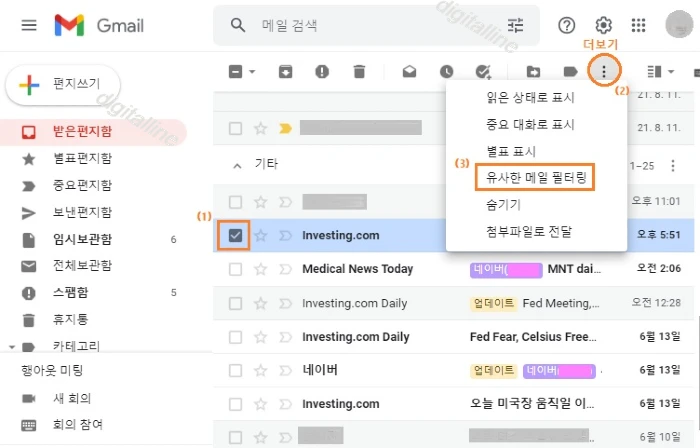
Task: Check the Medical News Today mail checkbox
Action: [x=235, y=269]
